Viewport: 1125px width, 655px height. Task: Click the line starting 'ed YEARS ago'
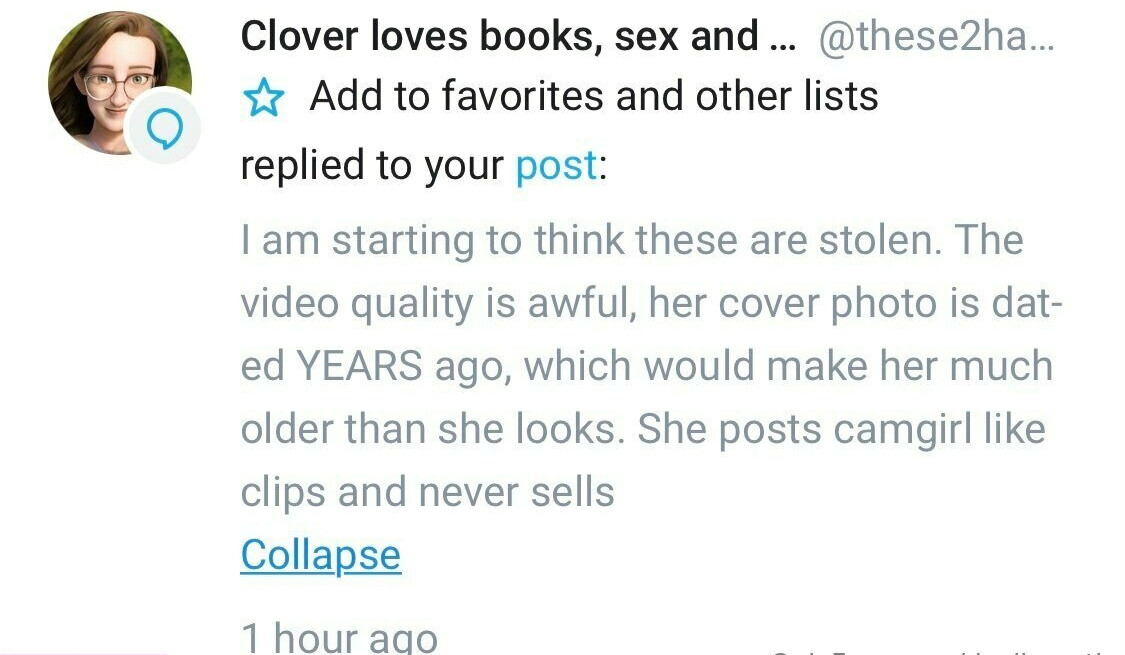coord(646,366)
